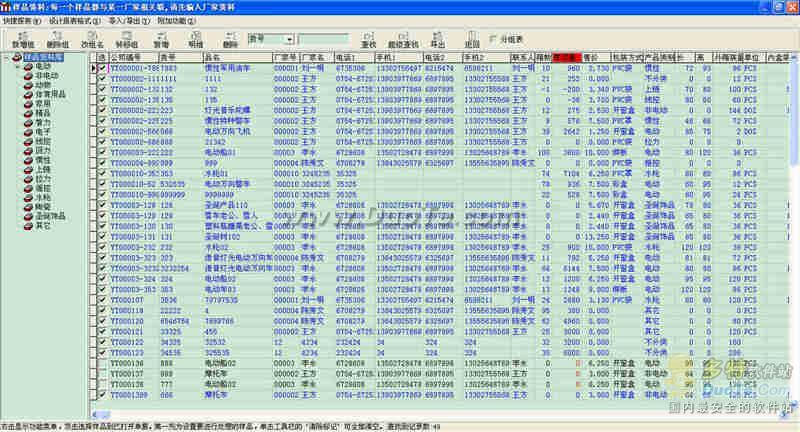Toggle the checkbox for row YT000107
Image resolution: width=800 pixels, height=432 pixels.
(x=102, y=297)
